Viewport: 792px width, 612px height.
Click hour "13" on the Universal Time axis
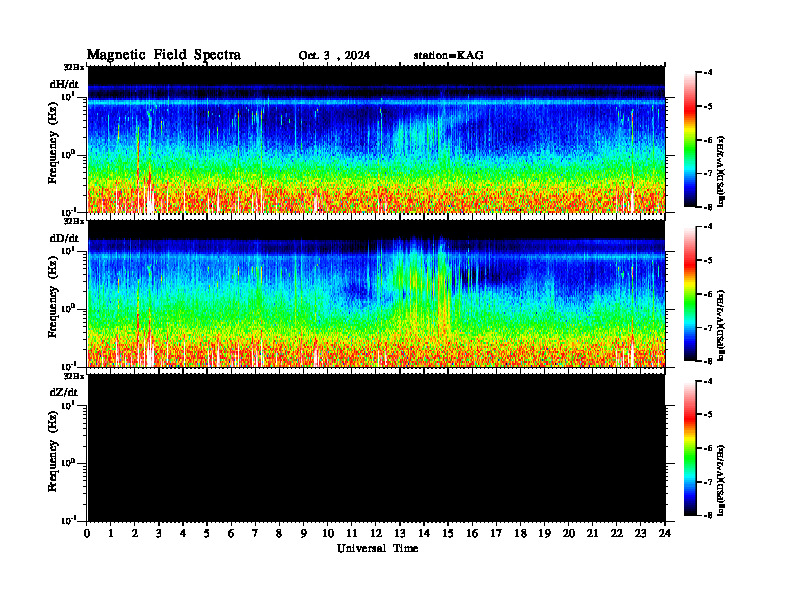pyautogui.click(x=400, y=533)
